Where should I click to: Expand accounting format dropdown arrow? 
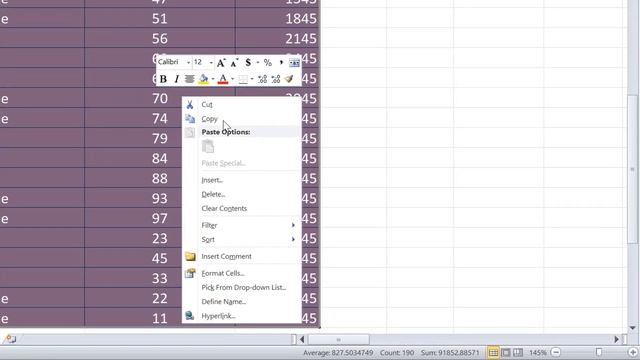pos(258,63)
